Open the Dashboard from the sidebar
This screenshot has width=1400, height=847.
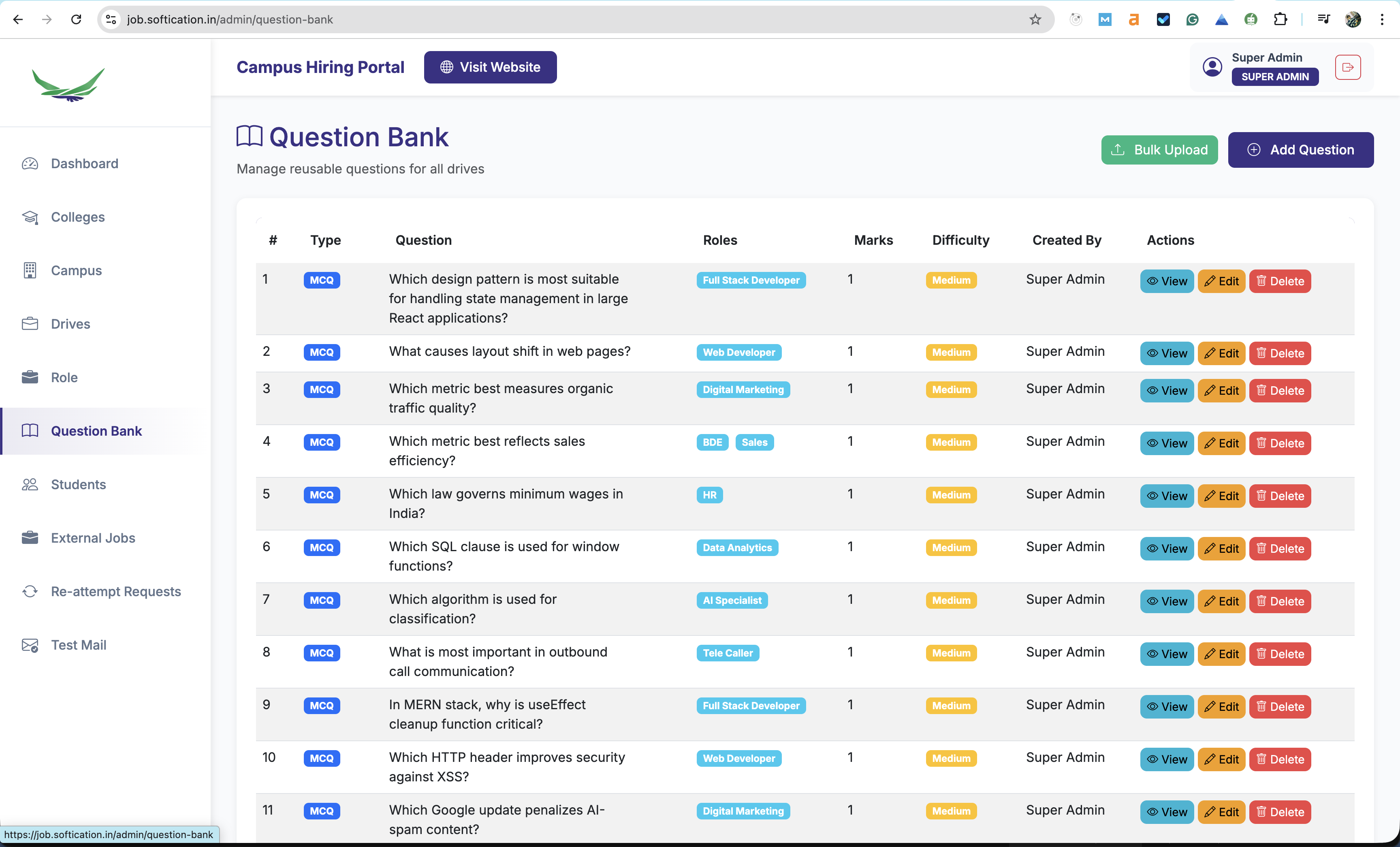point(84,163)
